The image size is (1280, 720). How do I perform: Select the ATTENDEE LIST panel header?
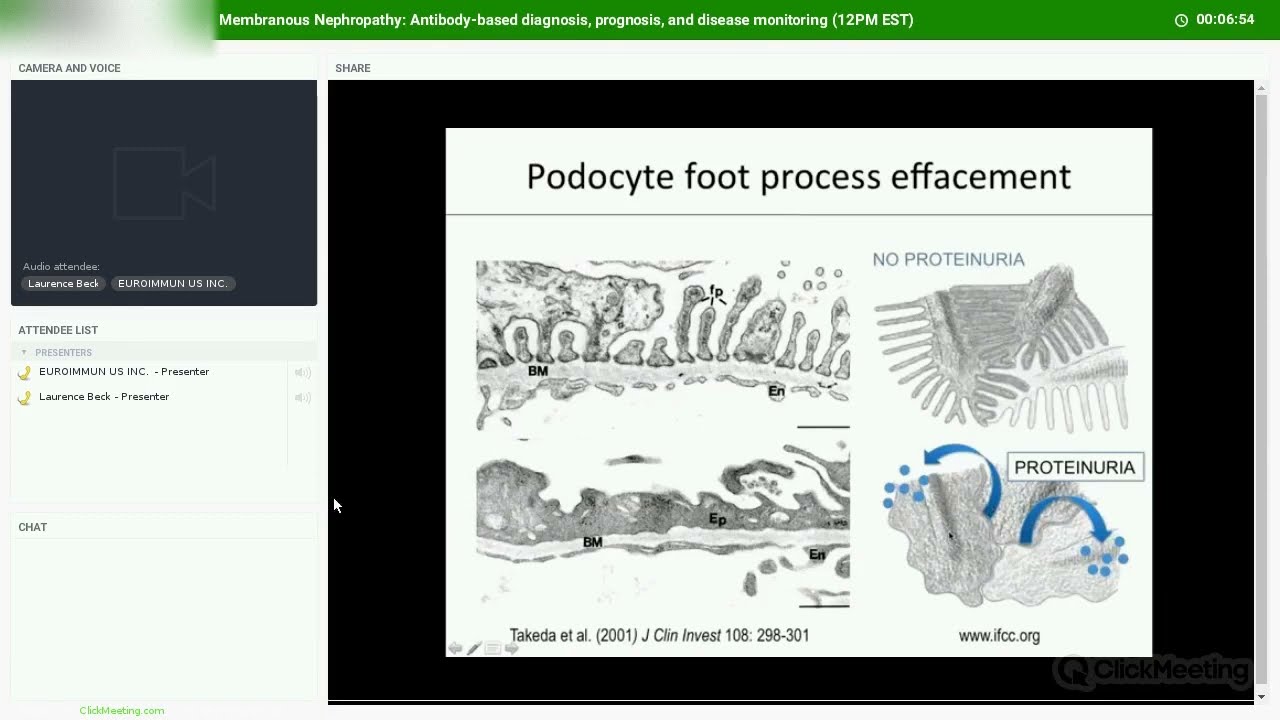click(x=58, y=330)
